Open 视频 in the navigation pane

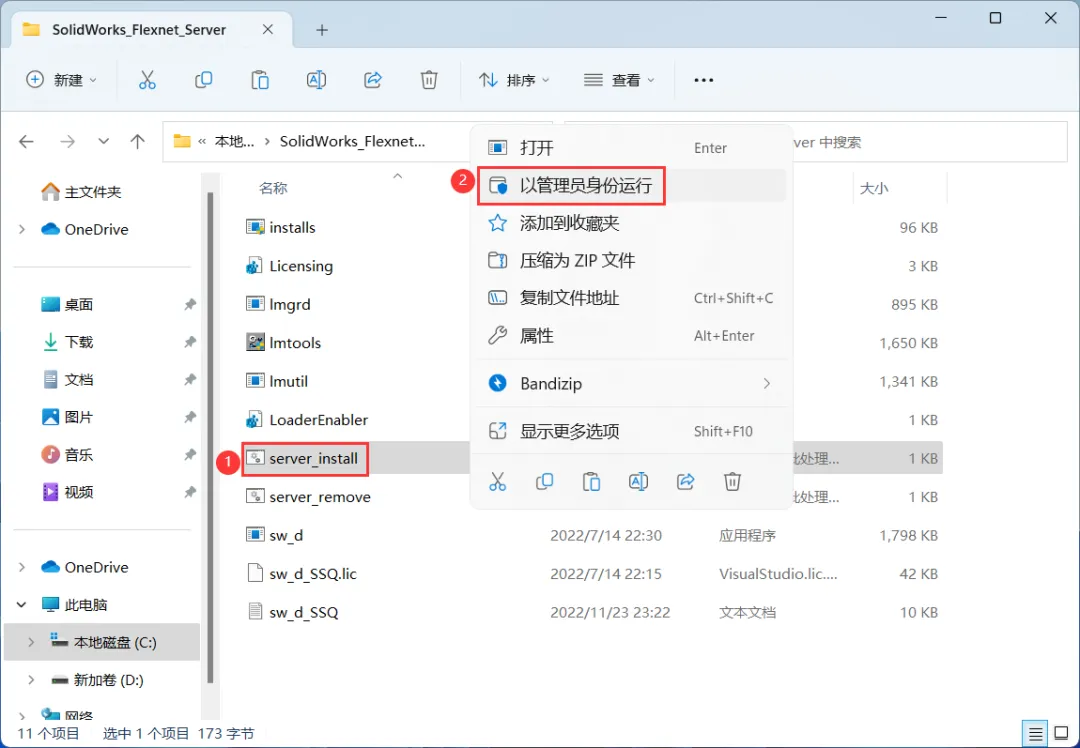point(68,492)
